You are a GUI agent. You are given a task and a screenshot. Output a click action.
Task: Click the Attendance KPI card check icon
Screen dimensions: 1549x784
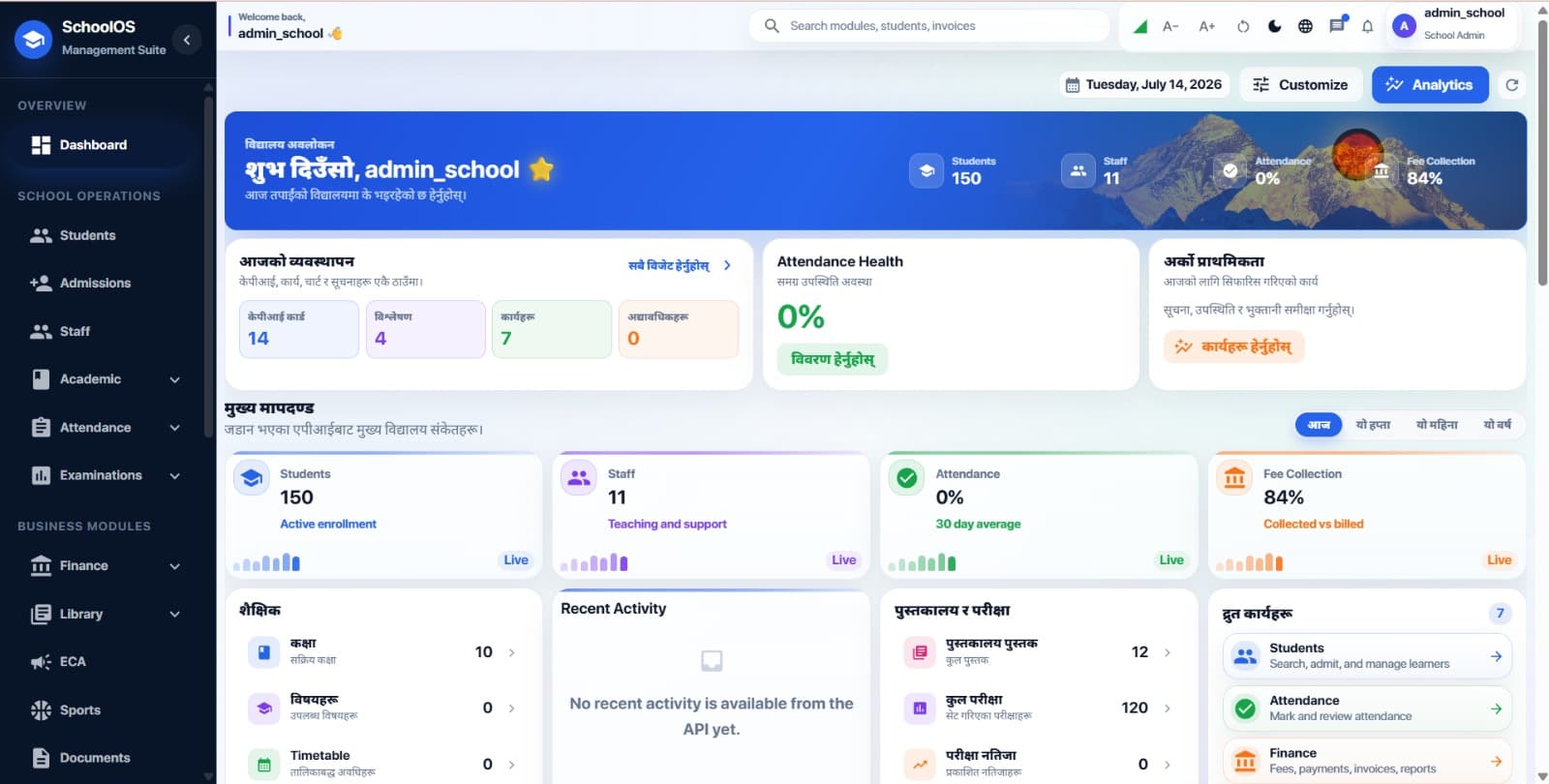[907, 478]
